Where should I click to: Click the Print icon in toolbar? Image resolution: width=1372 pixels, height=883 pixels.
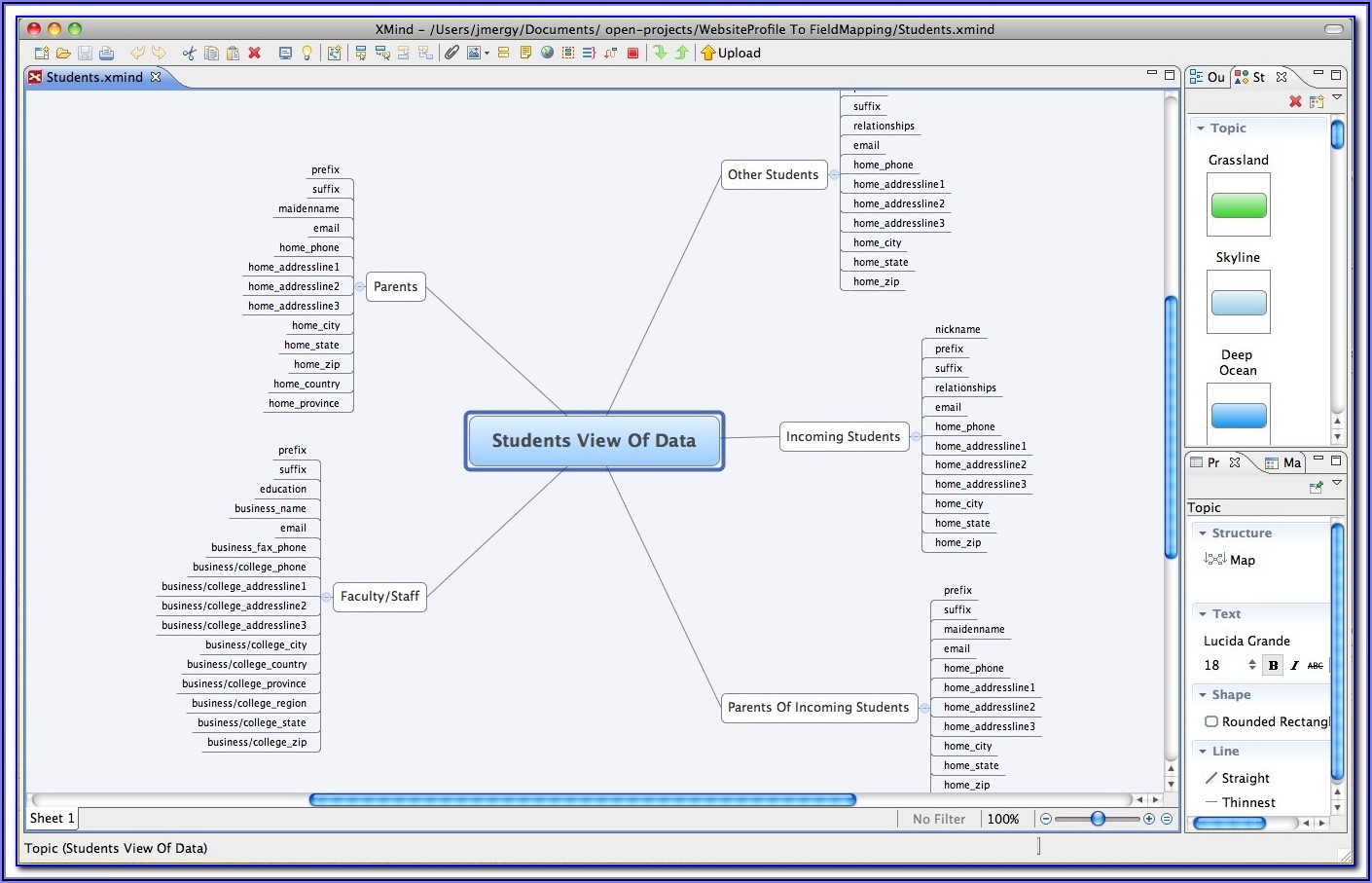click(106, 54)
